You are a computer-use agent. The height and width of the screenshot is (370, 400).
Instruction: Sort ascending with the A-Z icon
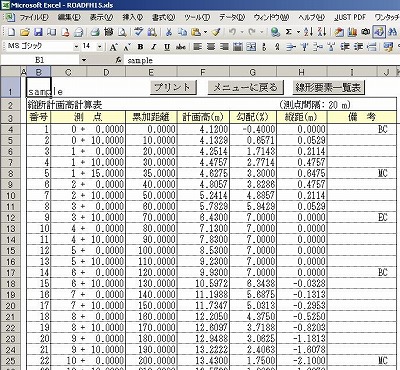(308, 32)
